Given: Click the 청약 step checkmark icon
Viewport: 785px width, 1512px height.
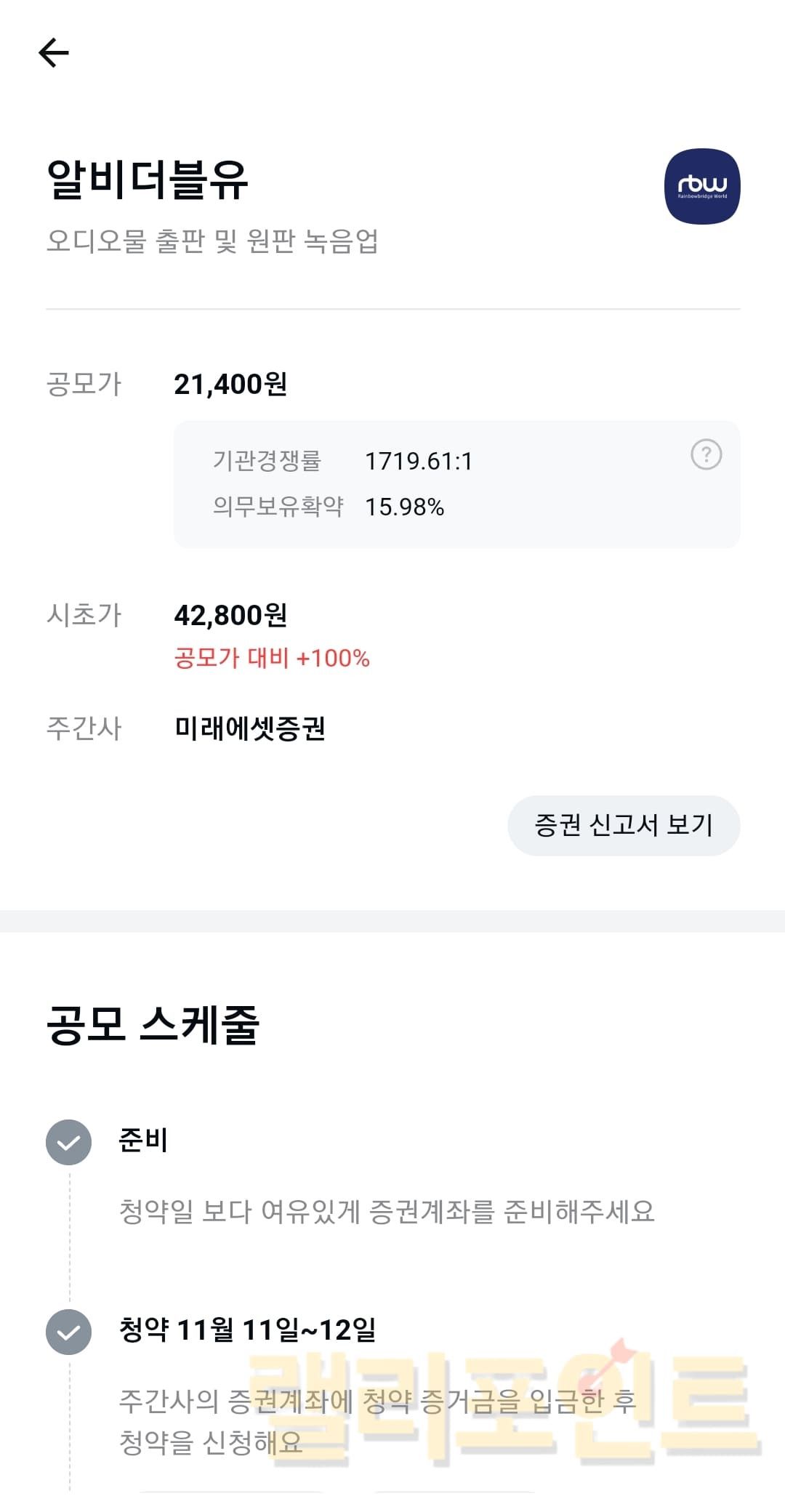Looking at the screenshot, I should tap(69, 1332).
